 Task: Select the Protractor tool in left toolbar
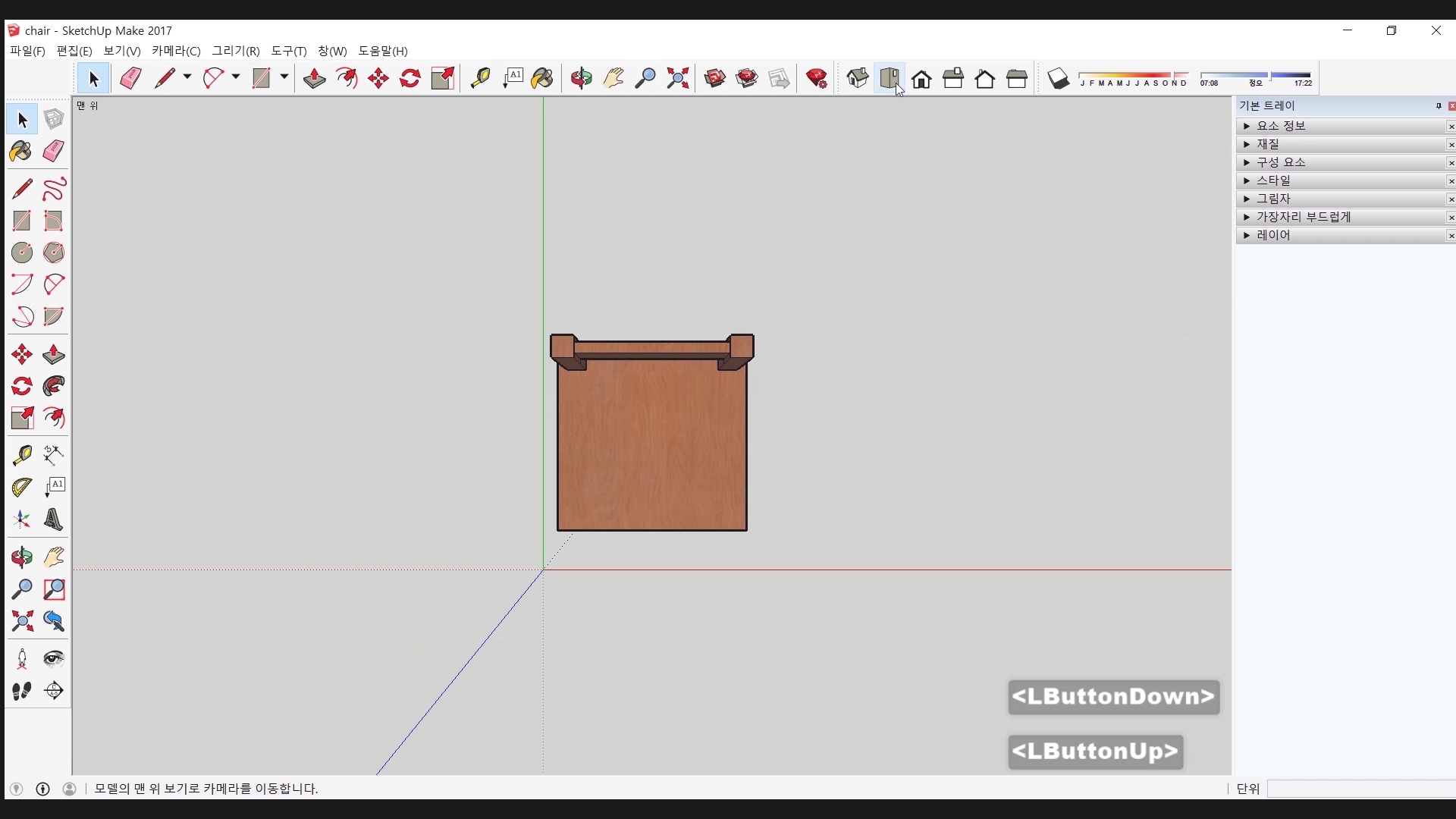[22, 487]
